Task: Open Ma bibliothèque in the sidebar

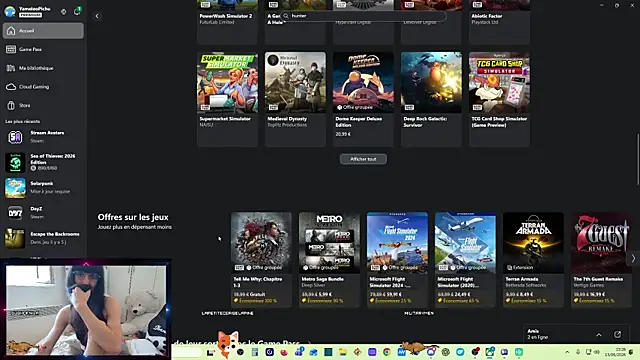Action: pyautogui.click(x=43, y=68)
